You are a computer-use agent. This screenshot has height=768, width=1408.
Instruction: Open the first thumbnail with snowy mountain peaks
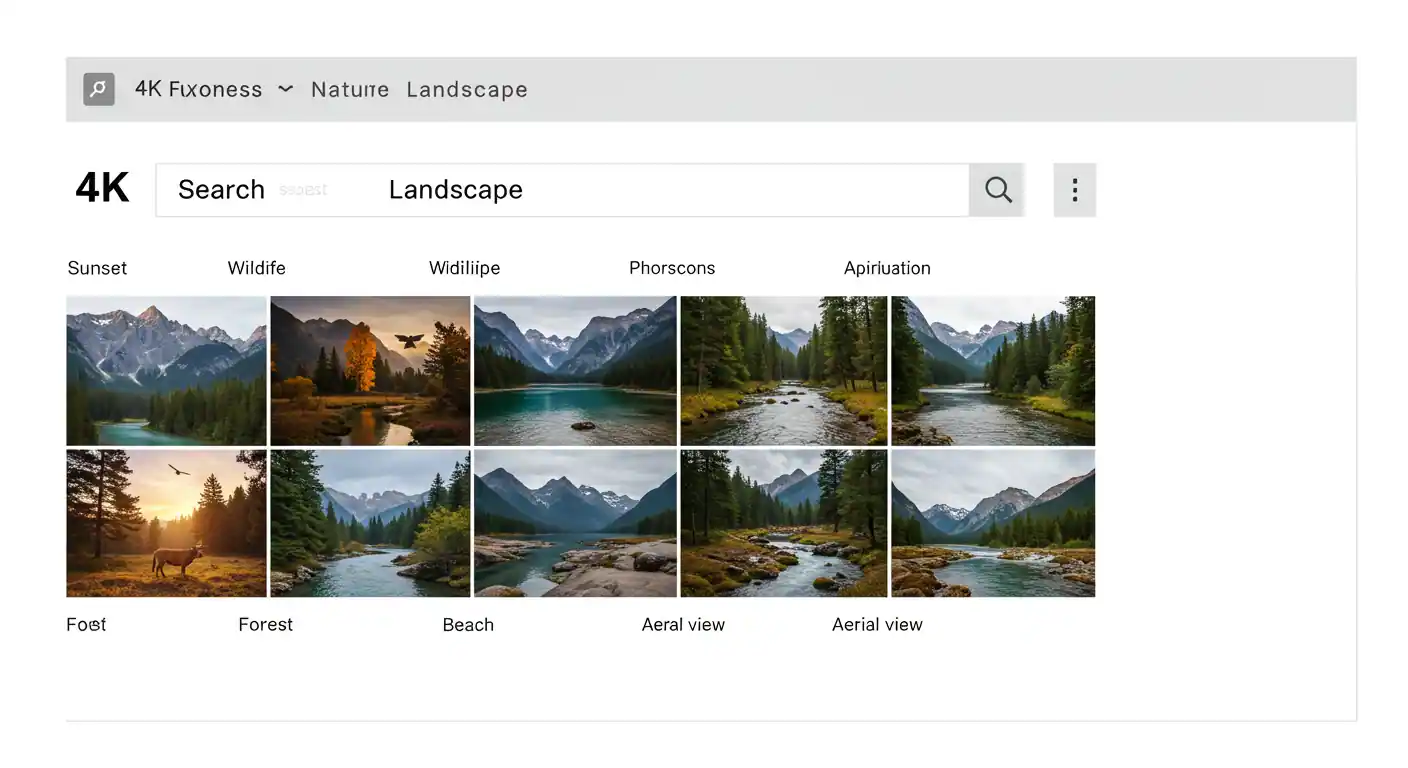click(x=166, y=370)
